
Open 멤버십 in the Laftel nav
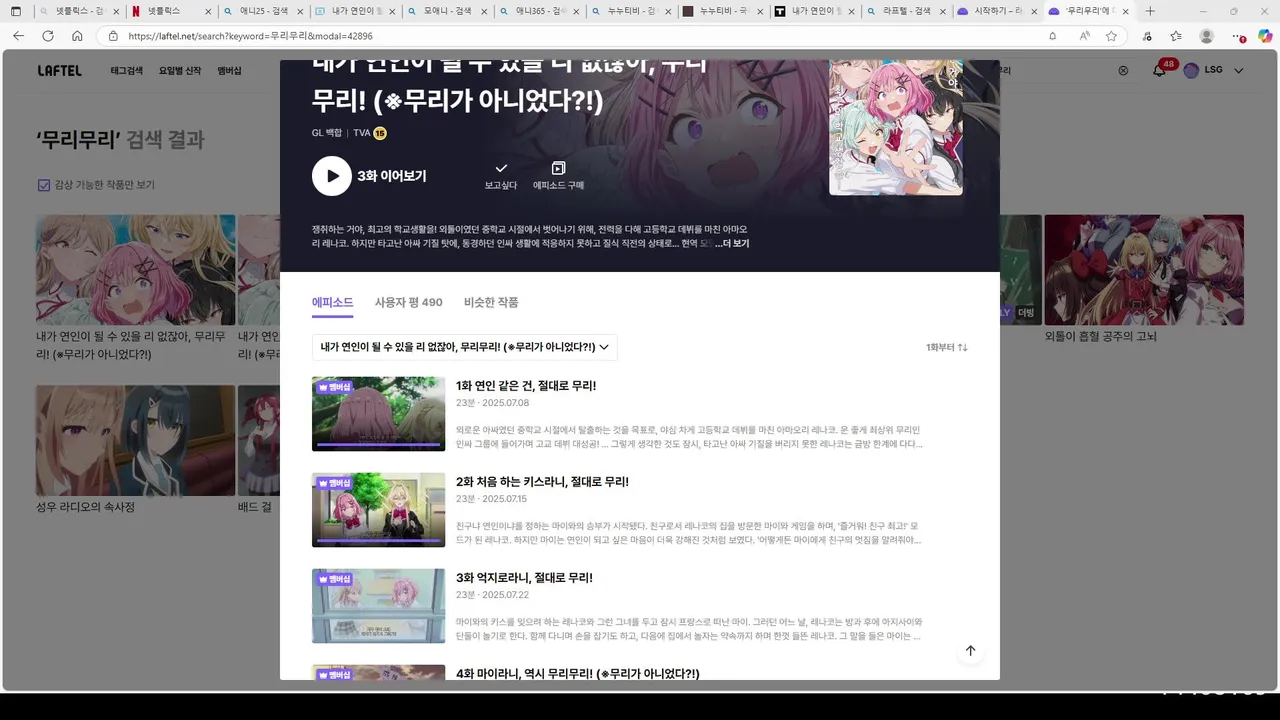(229, 71)
